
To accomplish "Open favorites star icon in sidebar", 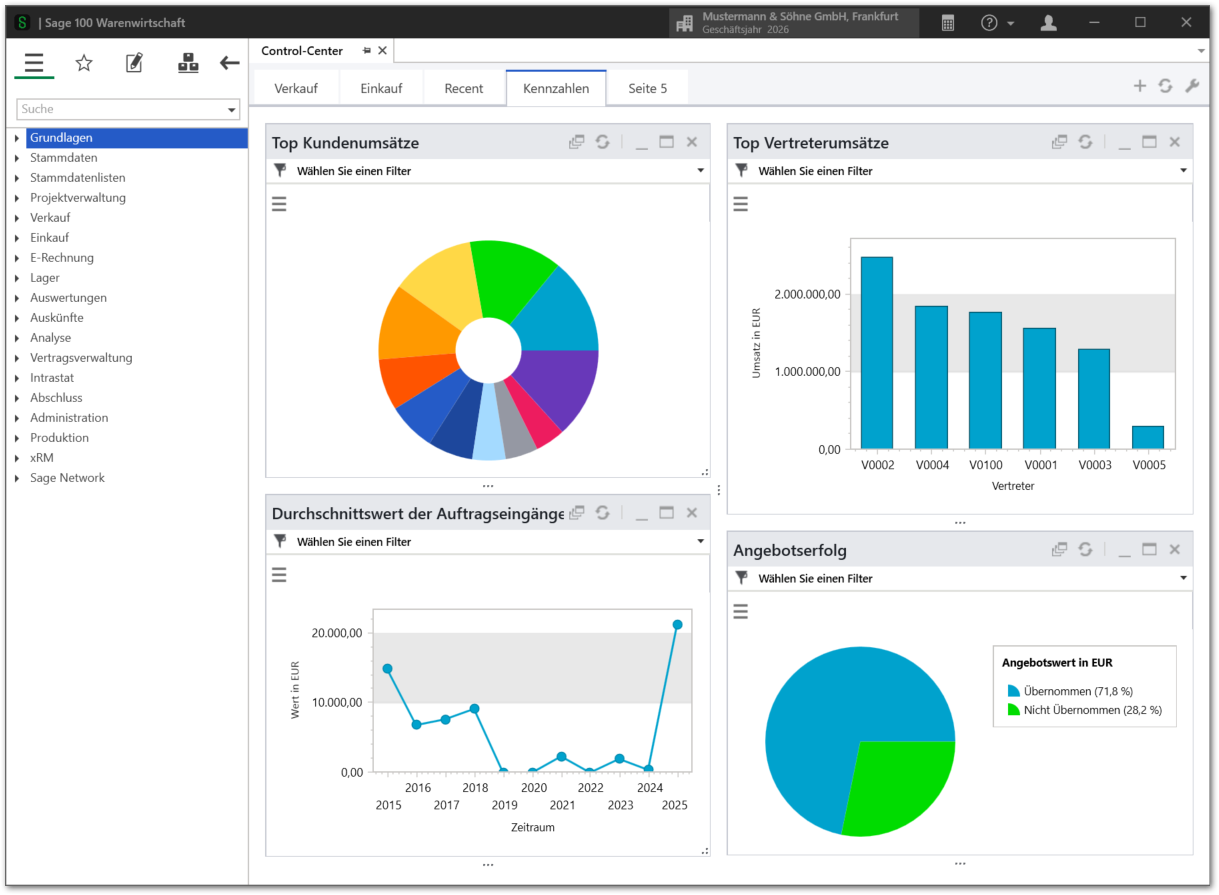I will pos(84,63).
